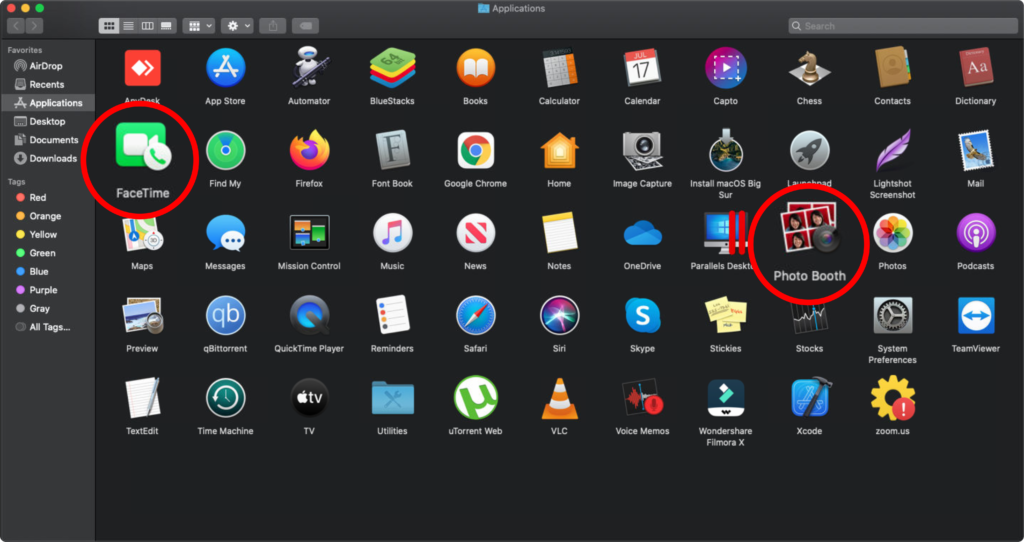Select the OneDrive app icon
This screenshot has height=542, width=1024.
(643, 233)
